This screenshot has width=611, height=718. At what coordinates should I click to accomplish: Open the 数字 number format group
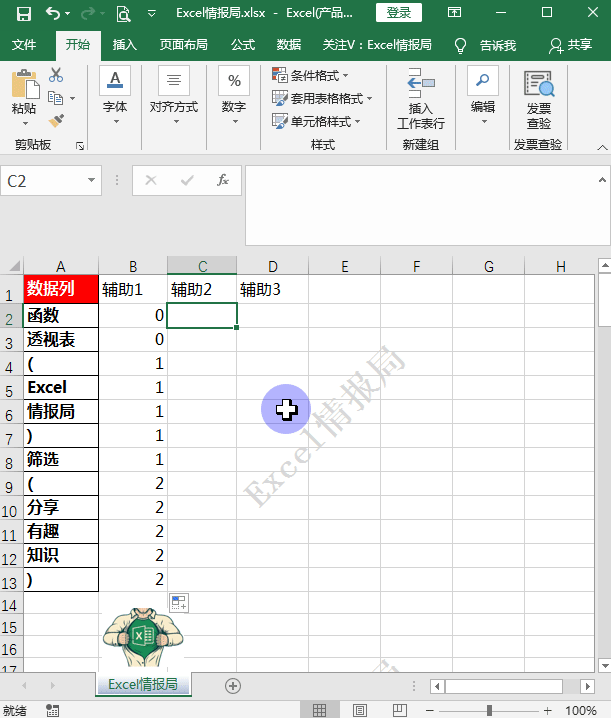pyautogui.click(x=234, y=95)
